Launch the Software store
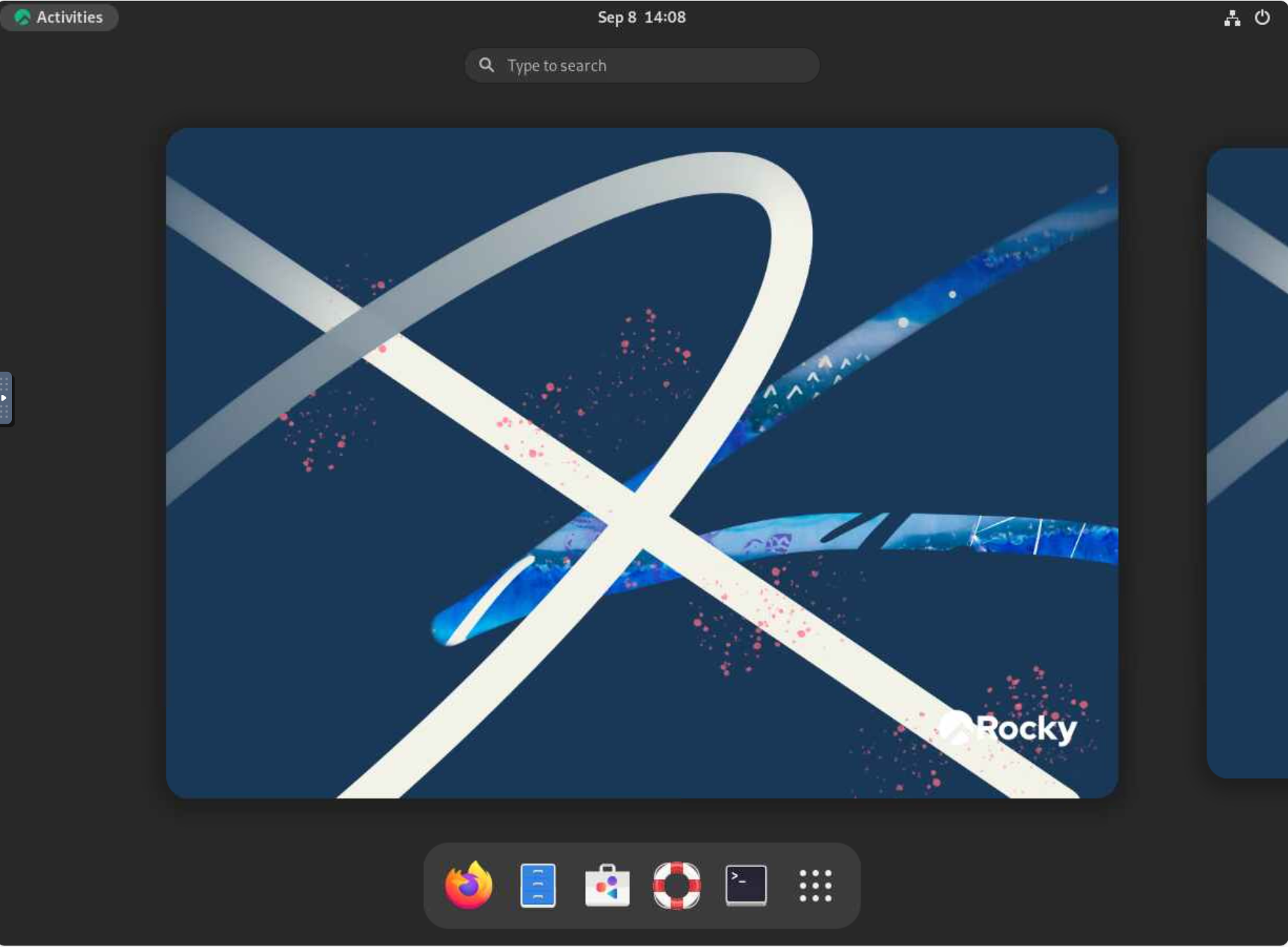The height and width of the screenshot is (947, 1288). 607,886
